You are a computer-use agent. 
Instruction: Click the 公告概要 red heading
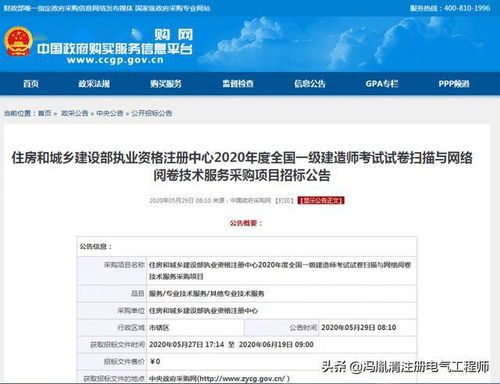click(246, 223)
